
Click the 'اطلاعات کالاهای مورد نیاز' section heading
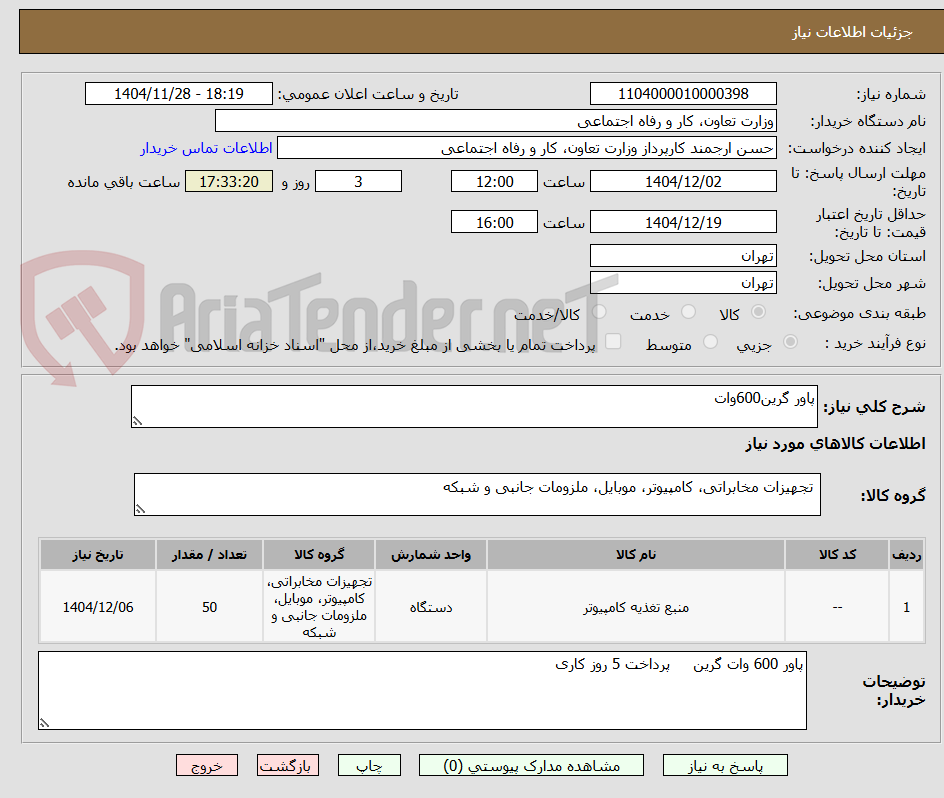click(835, 444)
